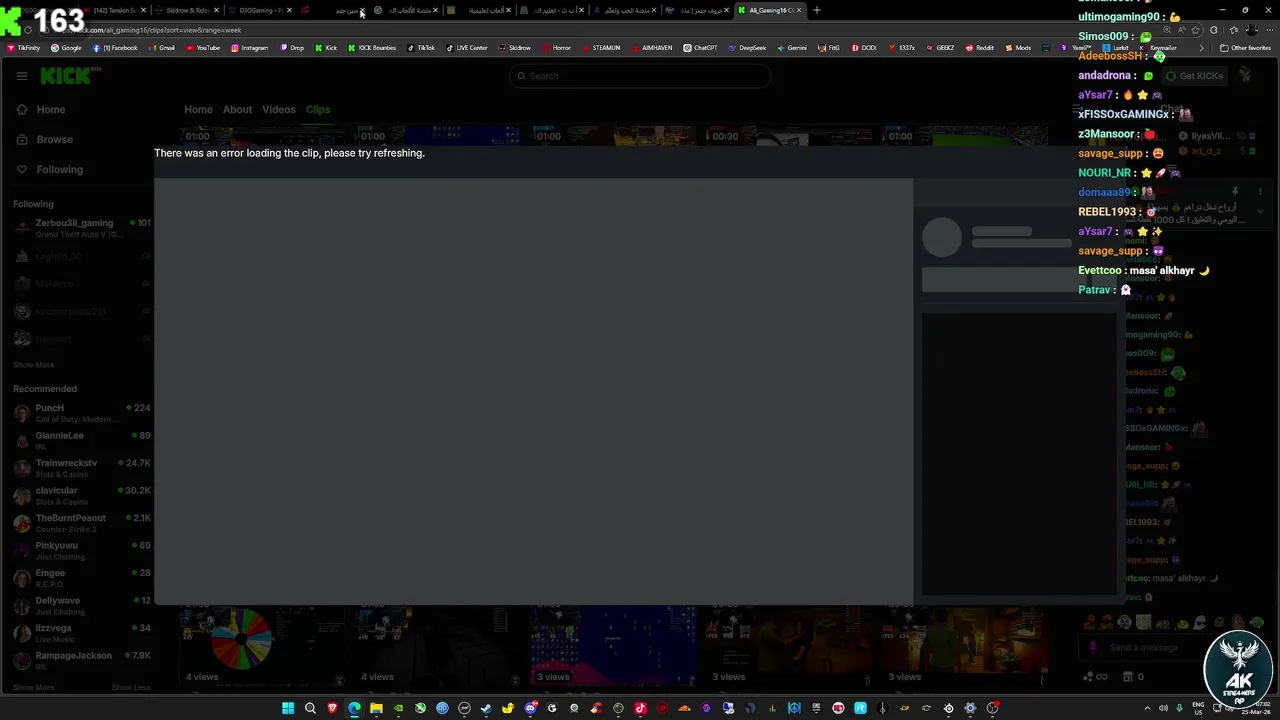Image resolution: width=1280 pixels, height=720 pixels.
Task: Open TheBurntPeanut recommended channel
Action: pyautogui.click(x=80, y=523)
